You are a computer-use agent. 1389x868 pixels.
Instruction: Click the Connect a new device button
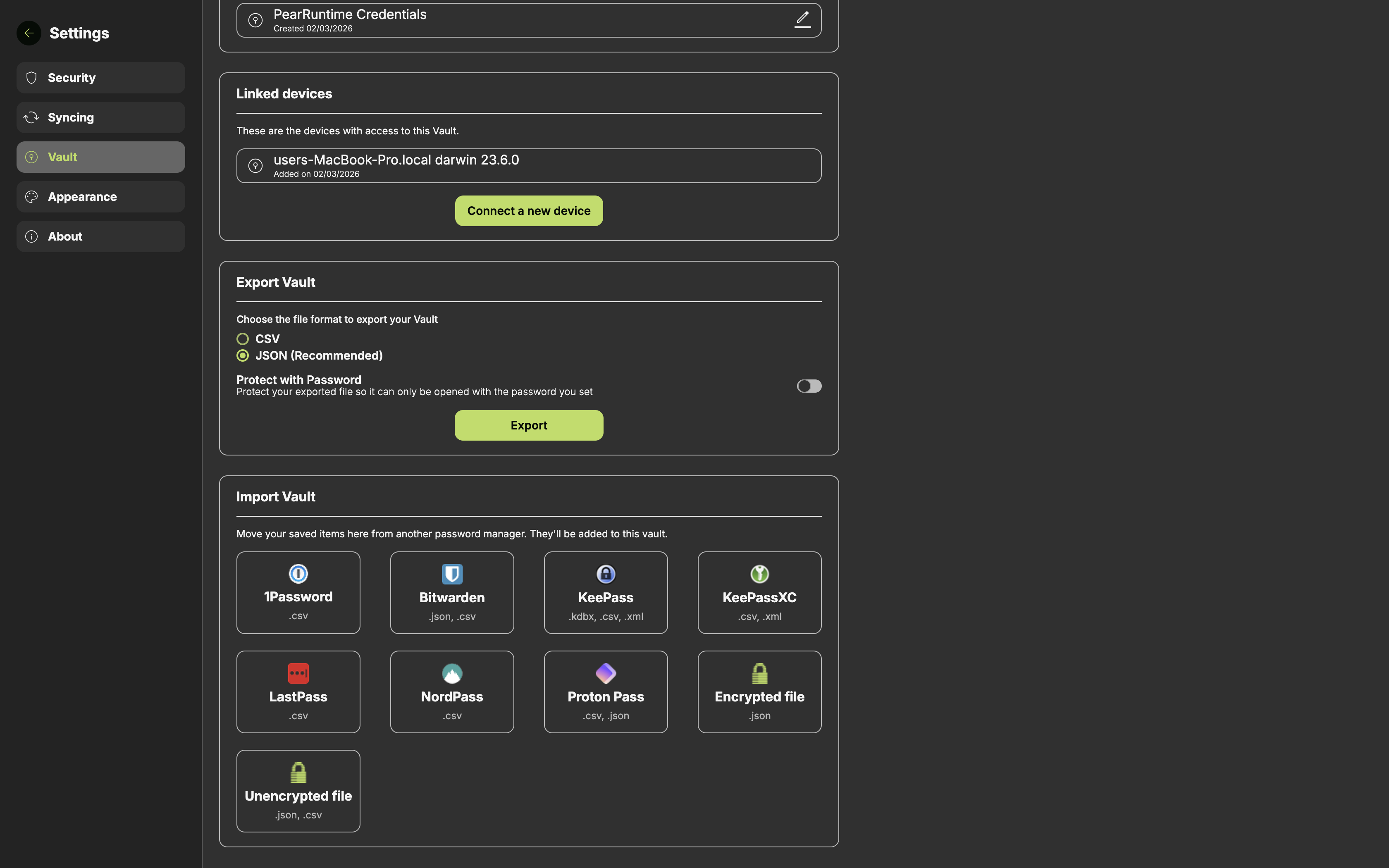[x=529, y=211]
